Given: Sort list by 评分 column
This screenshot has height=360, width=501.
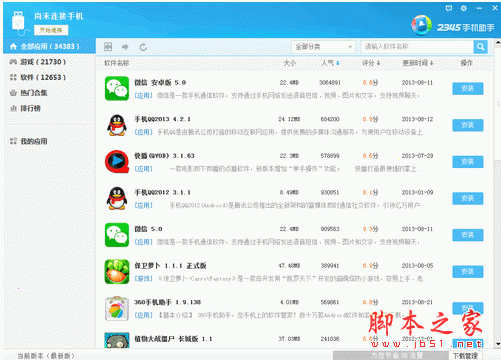Looking at the screenshot, I should (x=371, y=63).
